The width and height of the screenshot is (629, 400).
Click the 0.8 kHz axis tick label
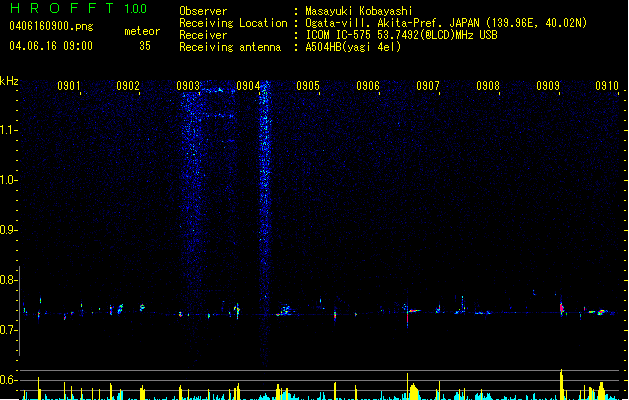pos(8,280)
